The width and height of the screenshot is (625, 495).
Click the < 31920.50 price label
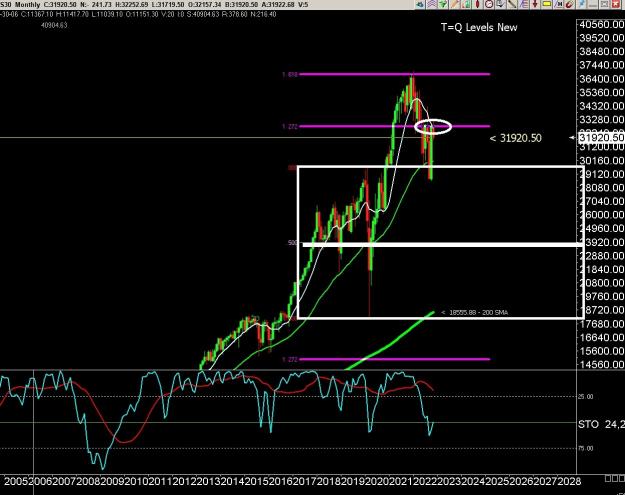(x=516, y=138)
